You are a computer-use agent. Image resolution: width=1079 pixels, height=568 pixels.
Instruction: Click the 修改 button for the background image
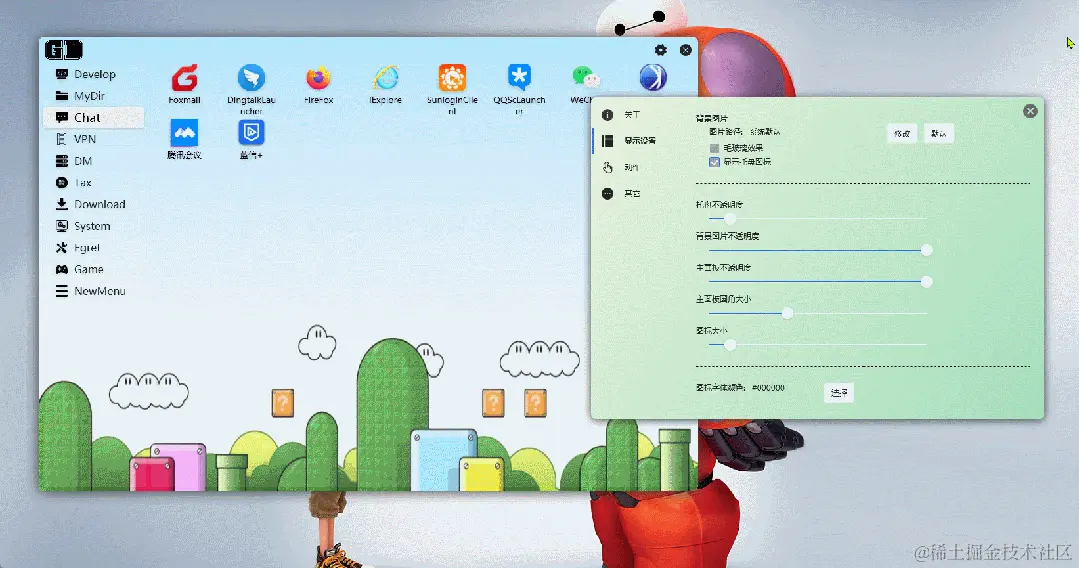[x=902, y=134]
